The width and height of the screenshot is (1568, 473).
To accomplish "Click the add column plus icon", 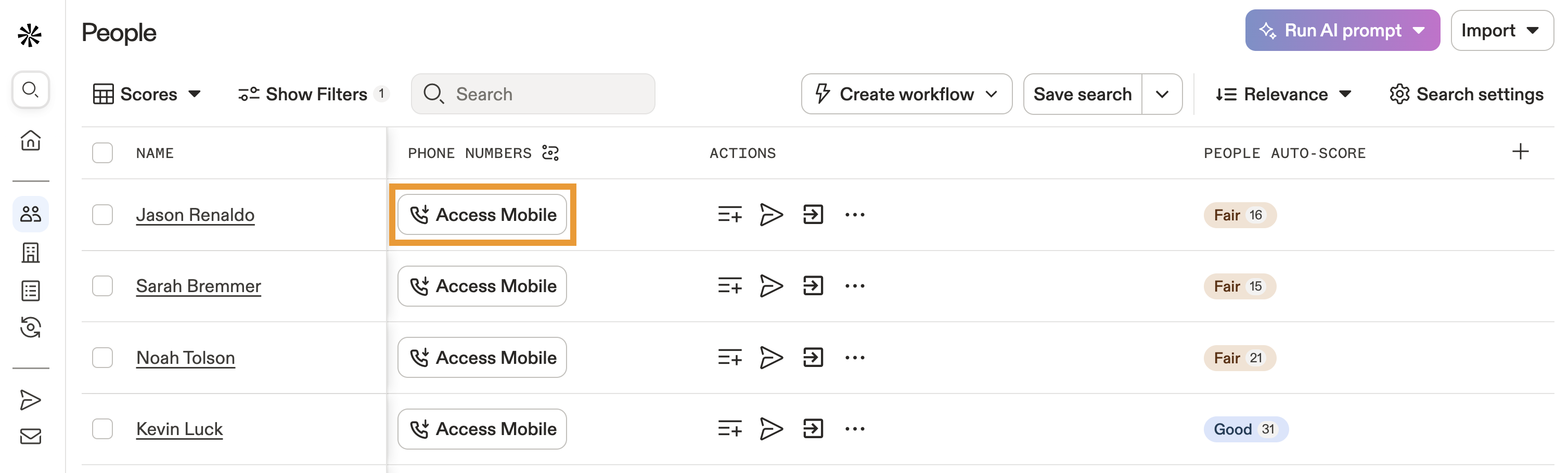I will click(x=1520, y=152).
